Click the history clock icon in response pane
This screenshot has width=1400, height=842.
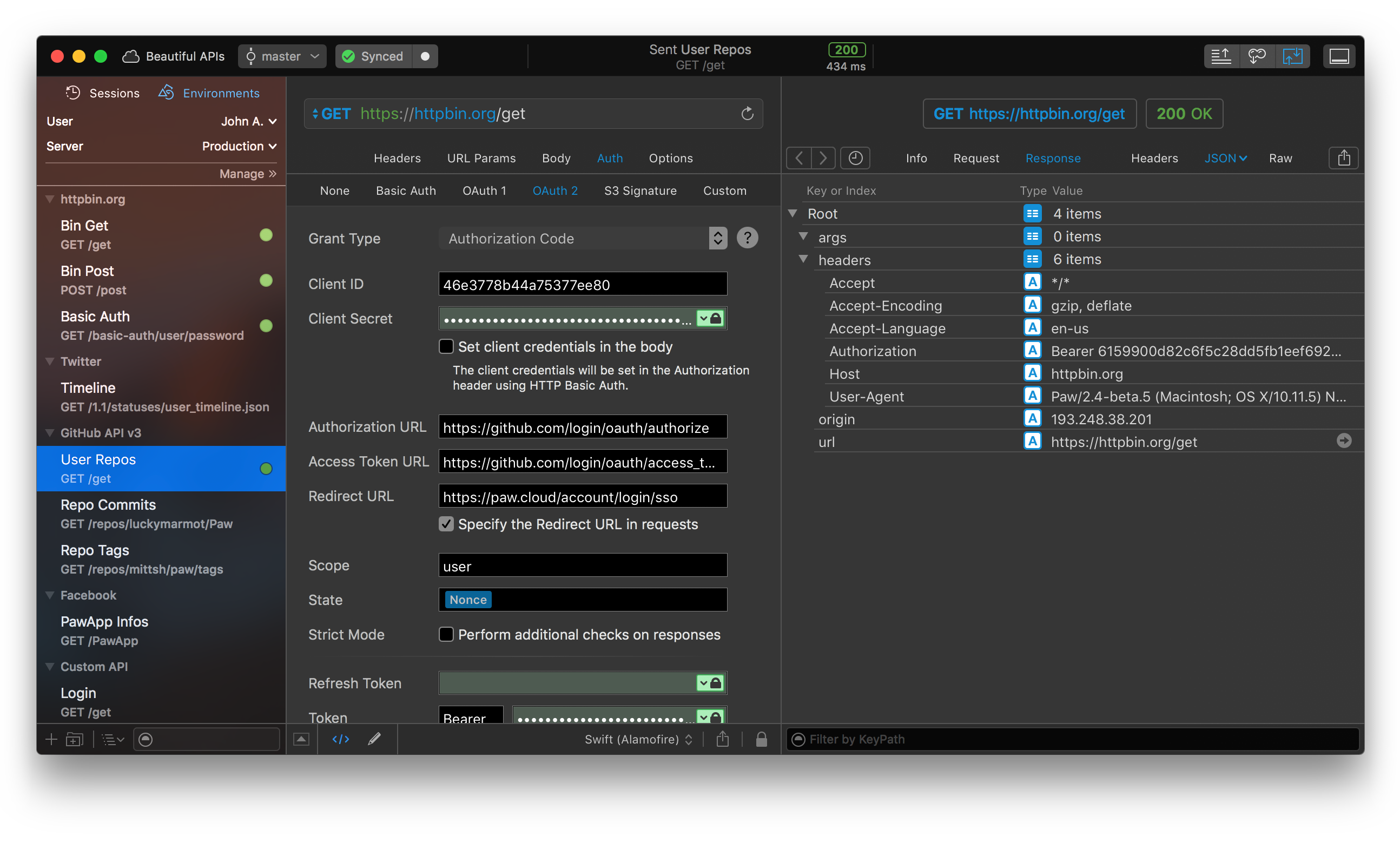[x=855, y=157]
